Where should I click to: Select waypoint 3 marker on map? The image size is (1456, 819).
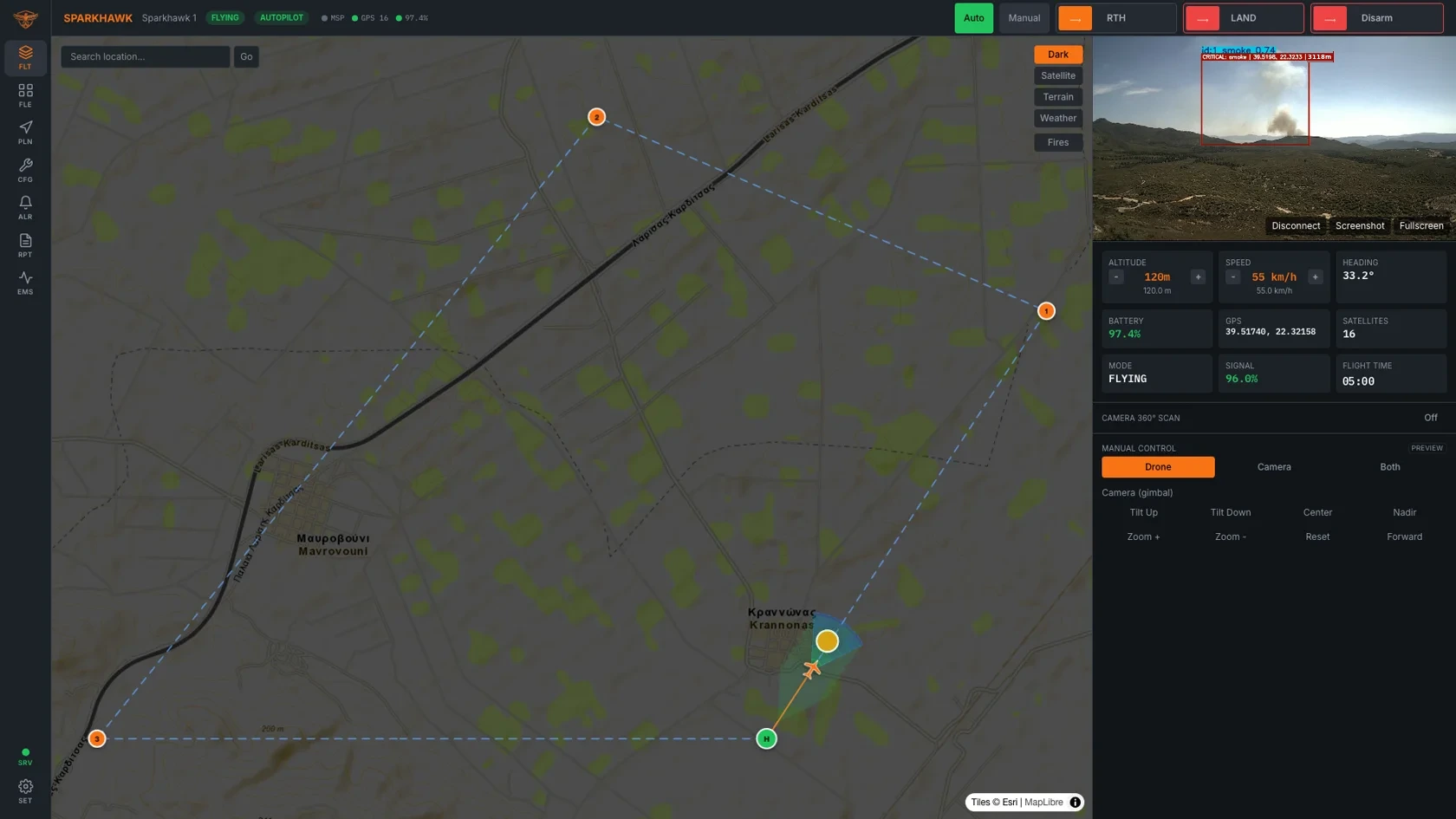click(x=97, y=738)
